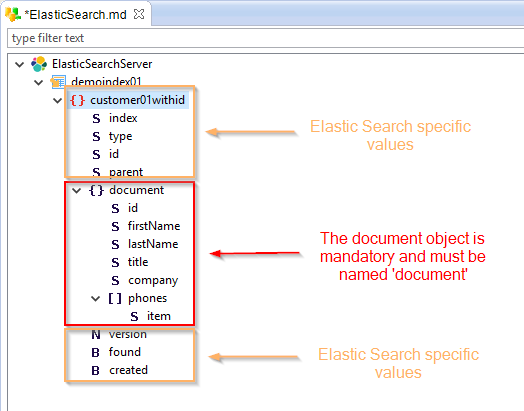Focus the type filter text field

pos(266,38)
